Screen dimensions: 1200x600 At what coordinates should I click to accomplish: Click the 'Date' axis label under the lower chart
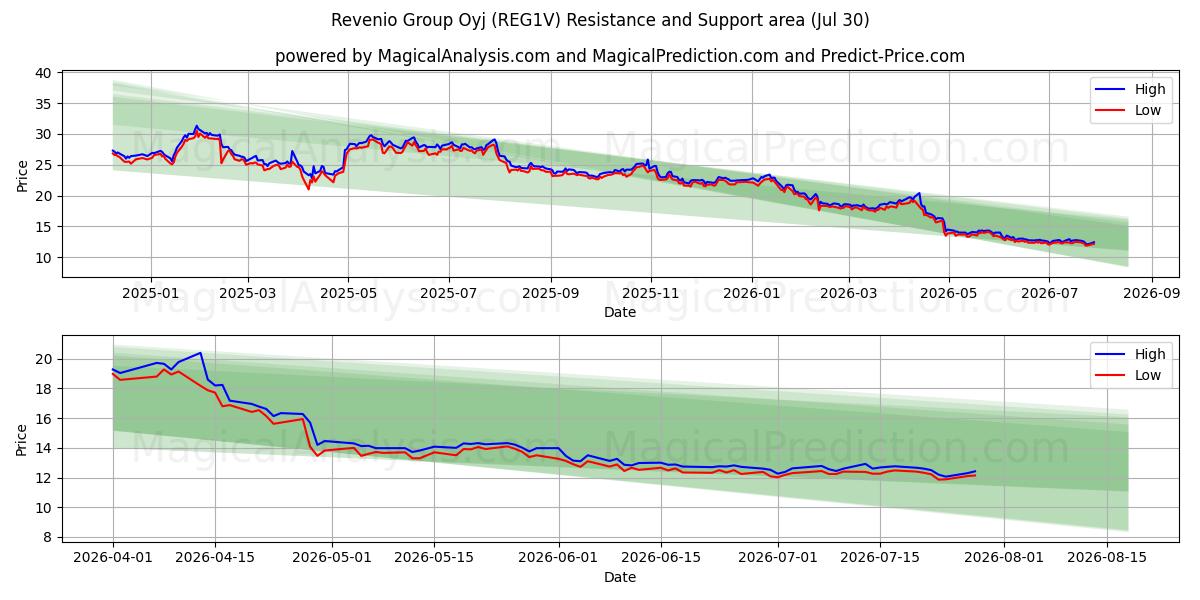(x=620, y=577)
